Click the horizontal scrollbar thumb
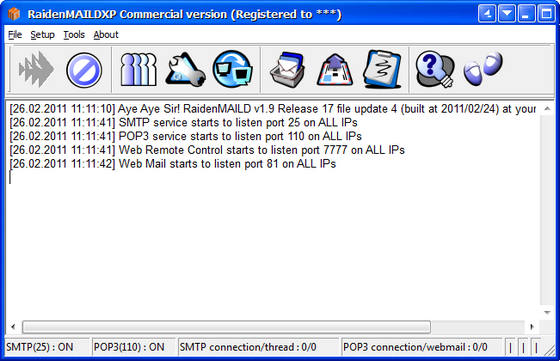This screenshot has width=560, height=361. tap(226, 326)
